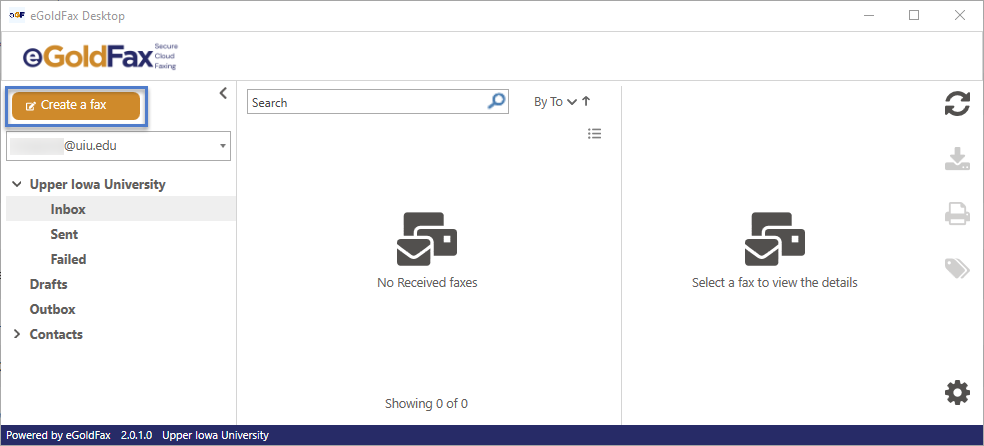
Task: Click the Showing 0 of 0 text
Action: coord(426,403)
